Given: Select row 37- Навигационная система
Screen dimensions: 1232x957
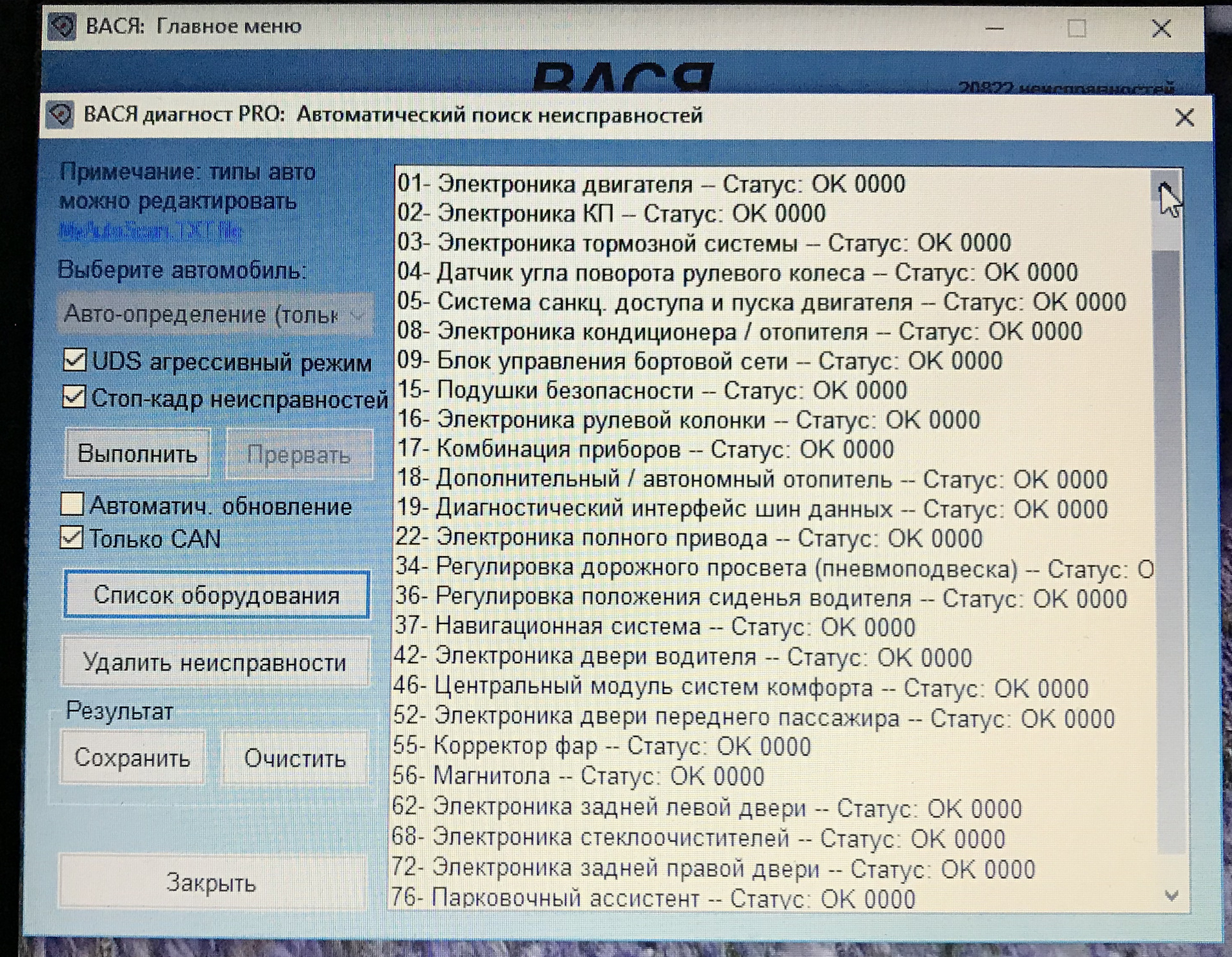Looking at the screenshot, I should pos(655,626).
